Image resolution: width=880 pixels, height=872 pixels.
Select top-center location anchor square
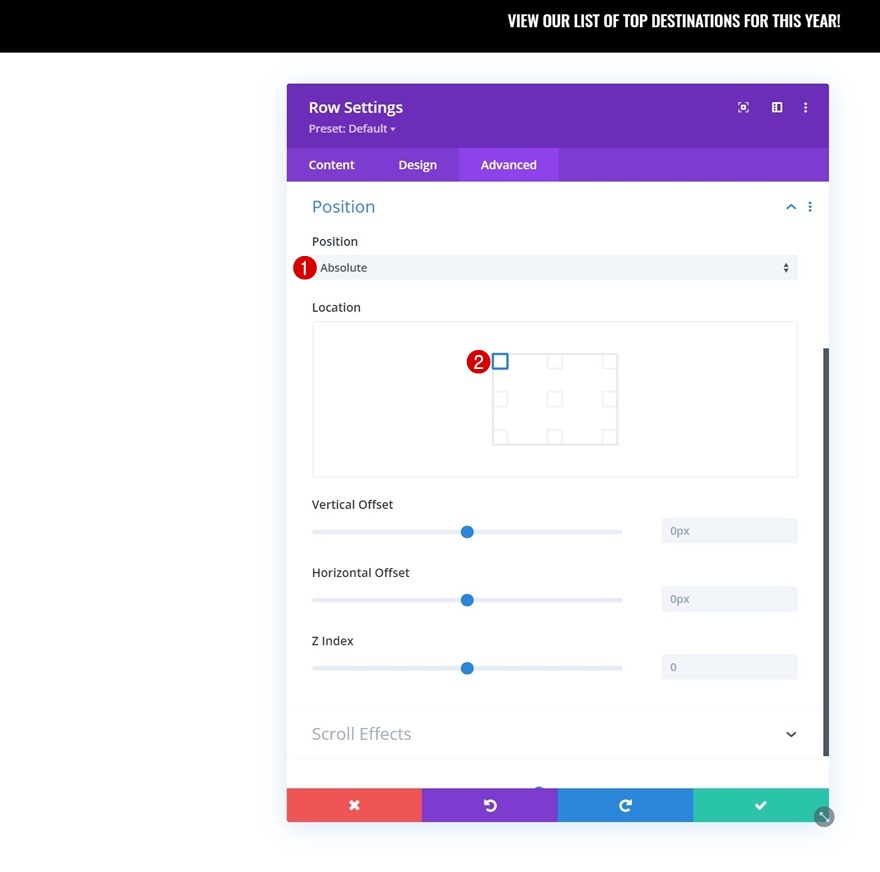pyautogui.click(x=554, y=361)
